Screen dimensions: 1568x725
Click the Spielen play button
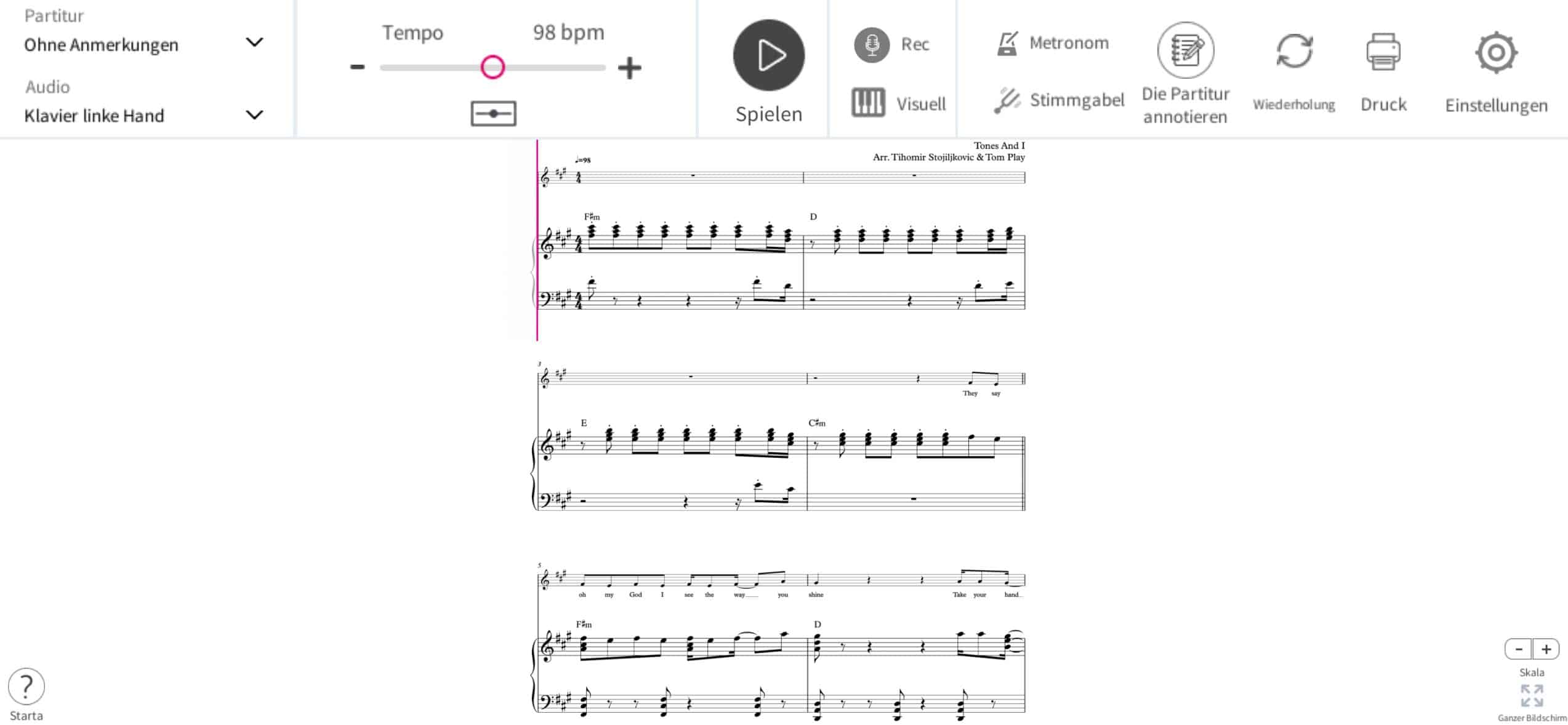click(768, 55)
